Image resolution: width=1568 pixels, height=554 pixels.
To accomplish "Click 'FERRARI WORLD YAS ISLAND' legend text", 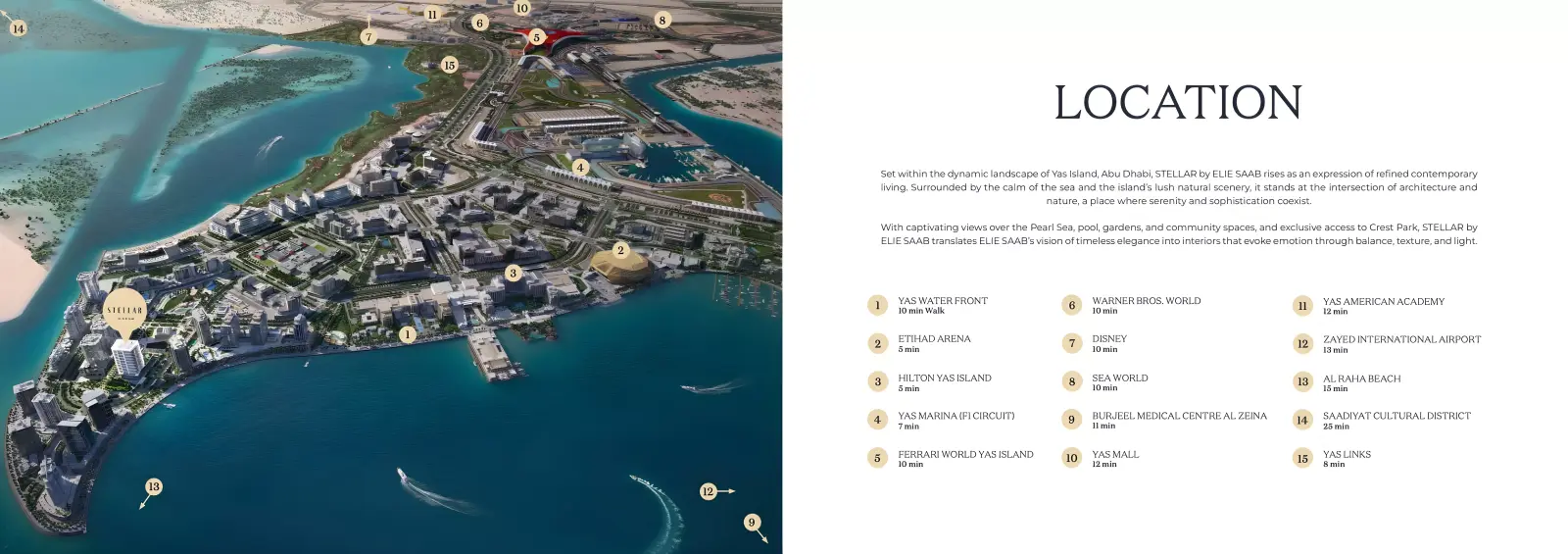I will (965, 454).
